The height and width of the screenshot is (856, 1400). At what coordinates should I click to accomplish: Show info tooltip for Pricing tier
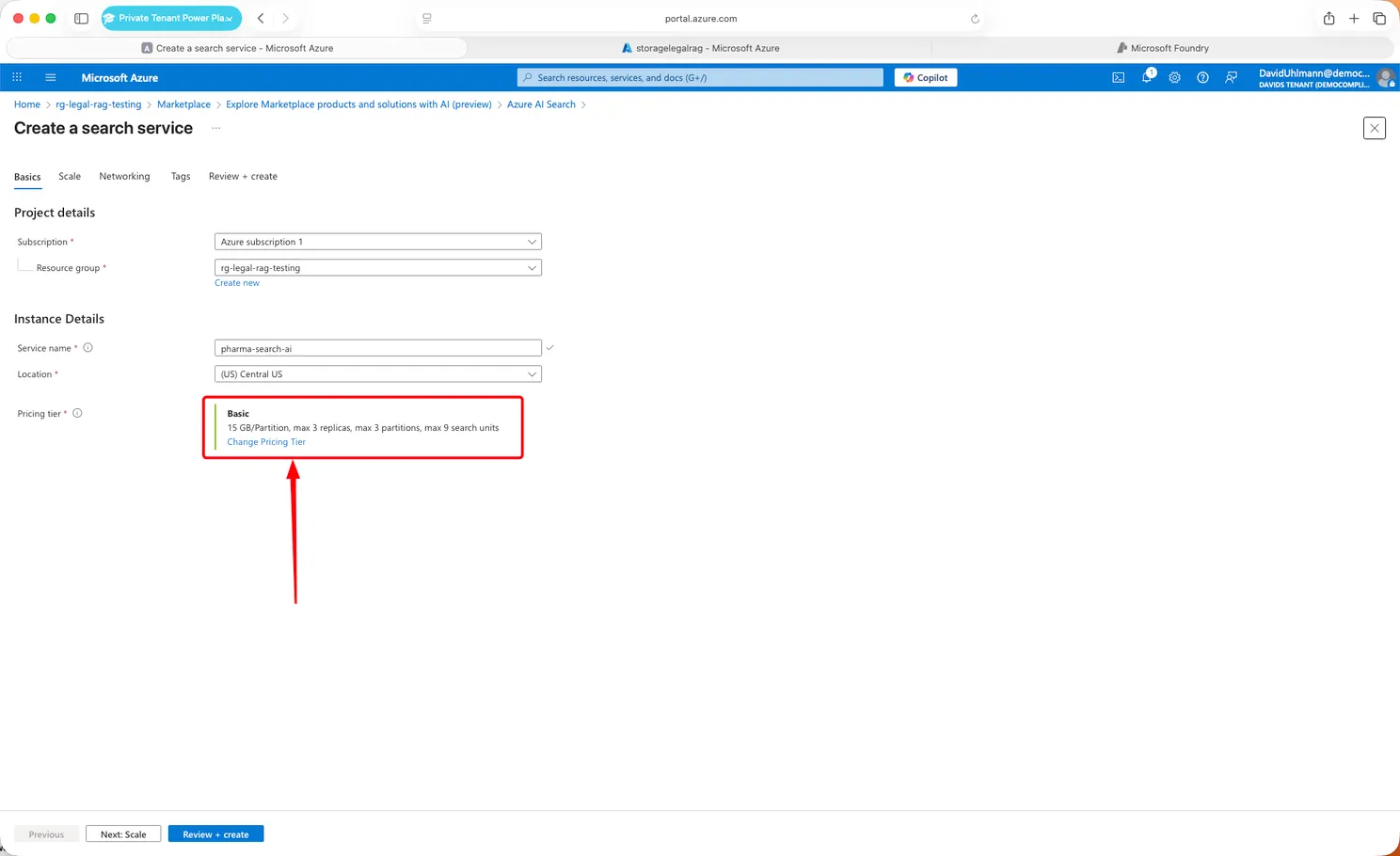coord(77,413)
